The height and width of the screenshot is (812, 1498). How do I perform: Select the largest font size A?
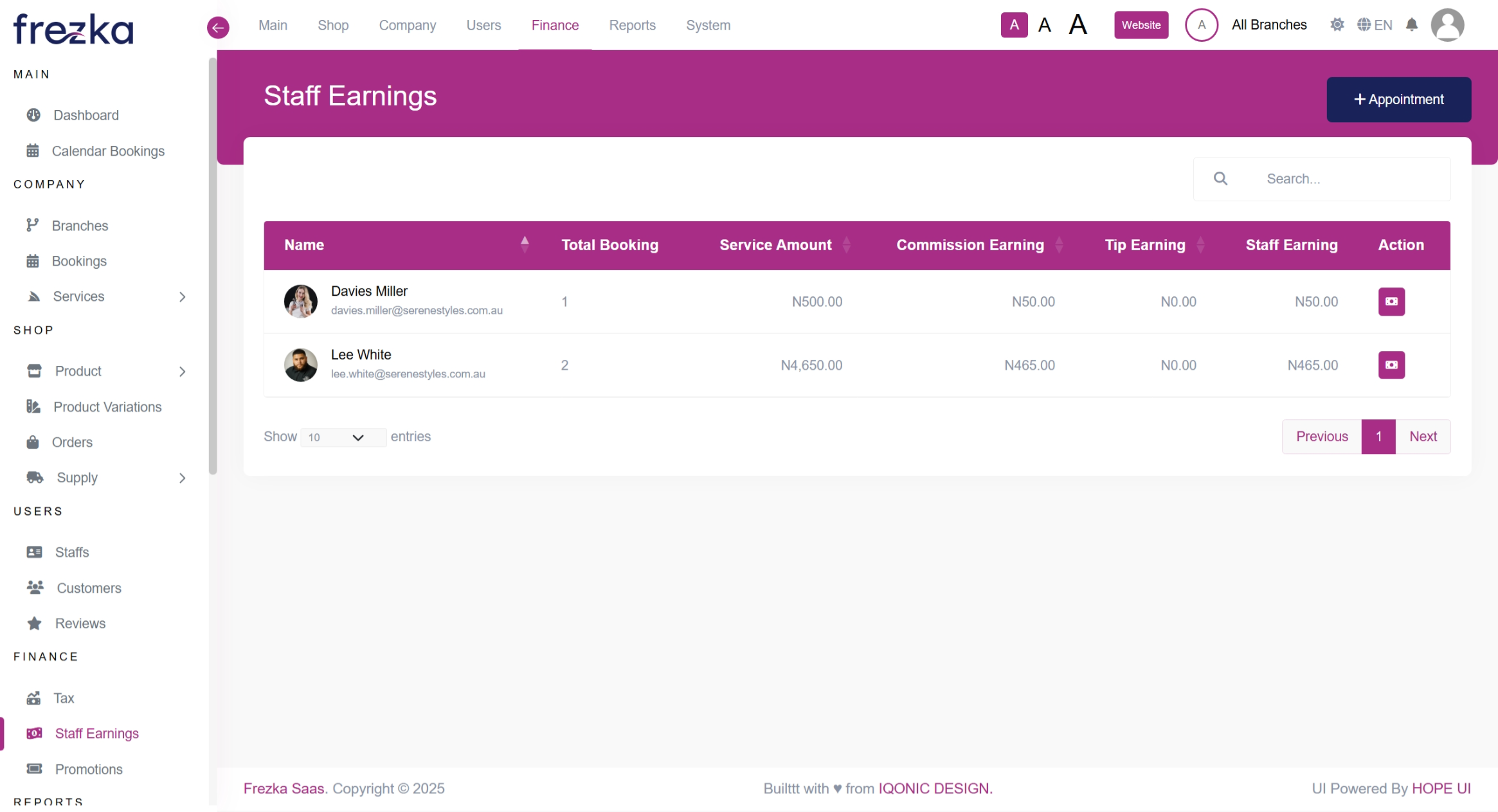click(x=1078, y=25)
